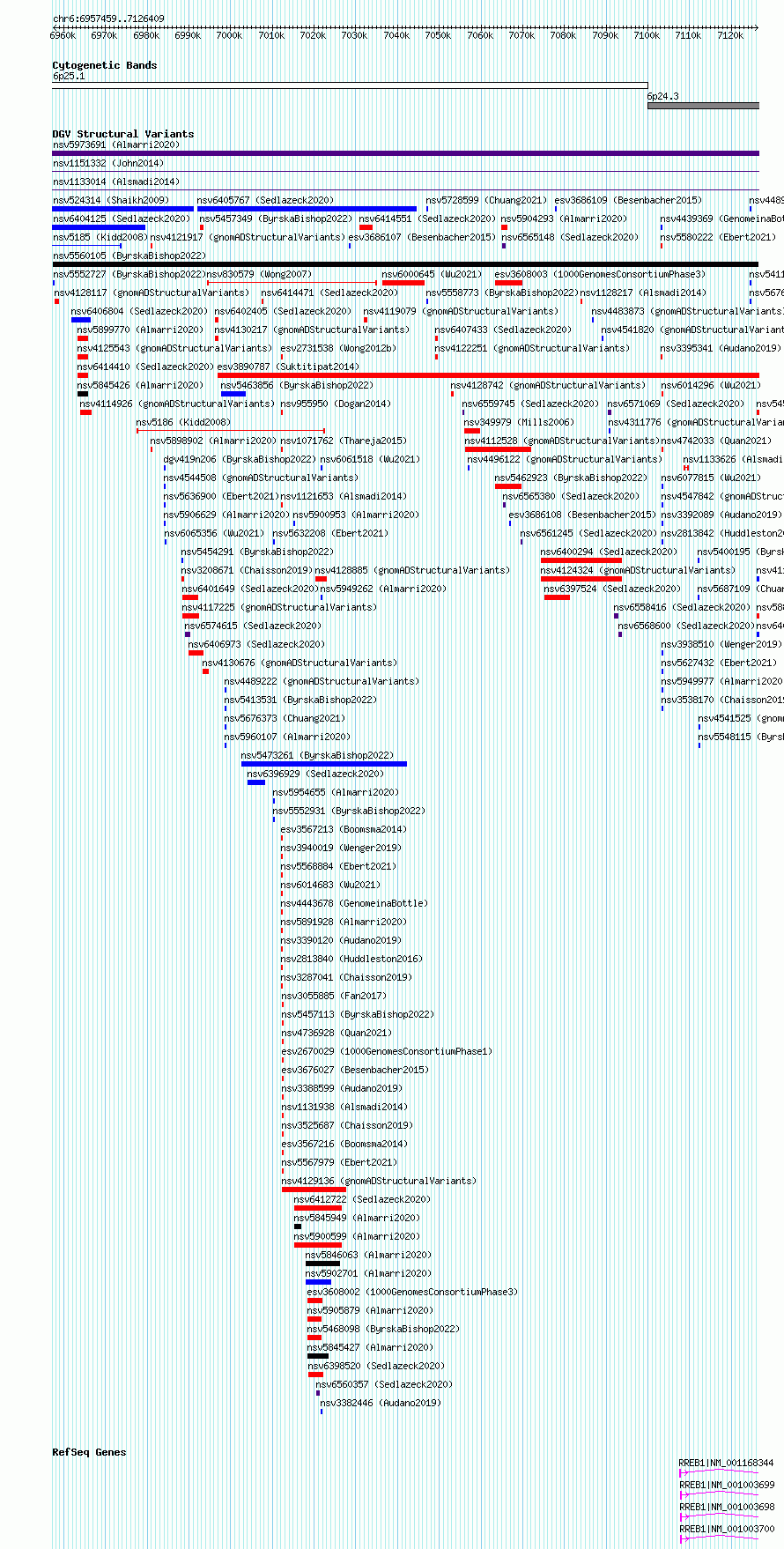
Task: Click red bar under esv3608003
Action: (508, 283)
